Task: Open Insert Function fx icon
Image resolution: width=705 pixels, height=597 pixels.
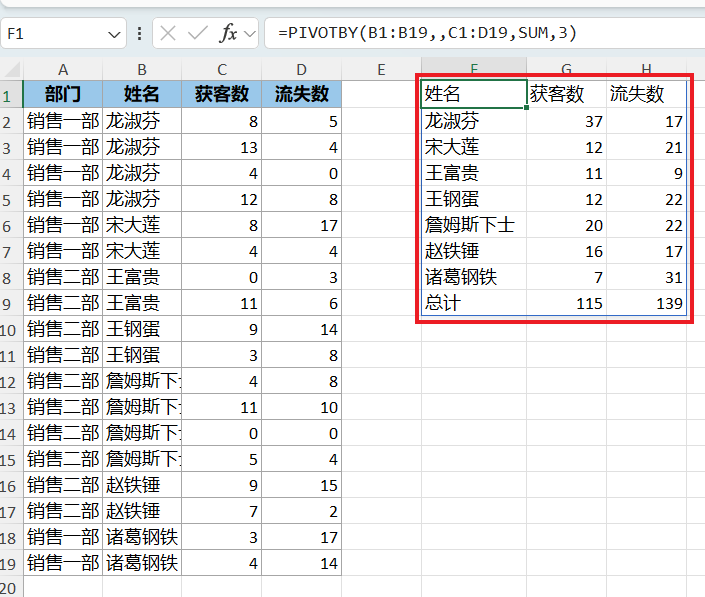Action: pos(228,33)
